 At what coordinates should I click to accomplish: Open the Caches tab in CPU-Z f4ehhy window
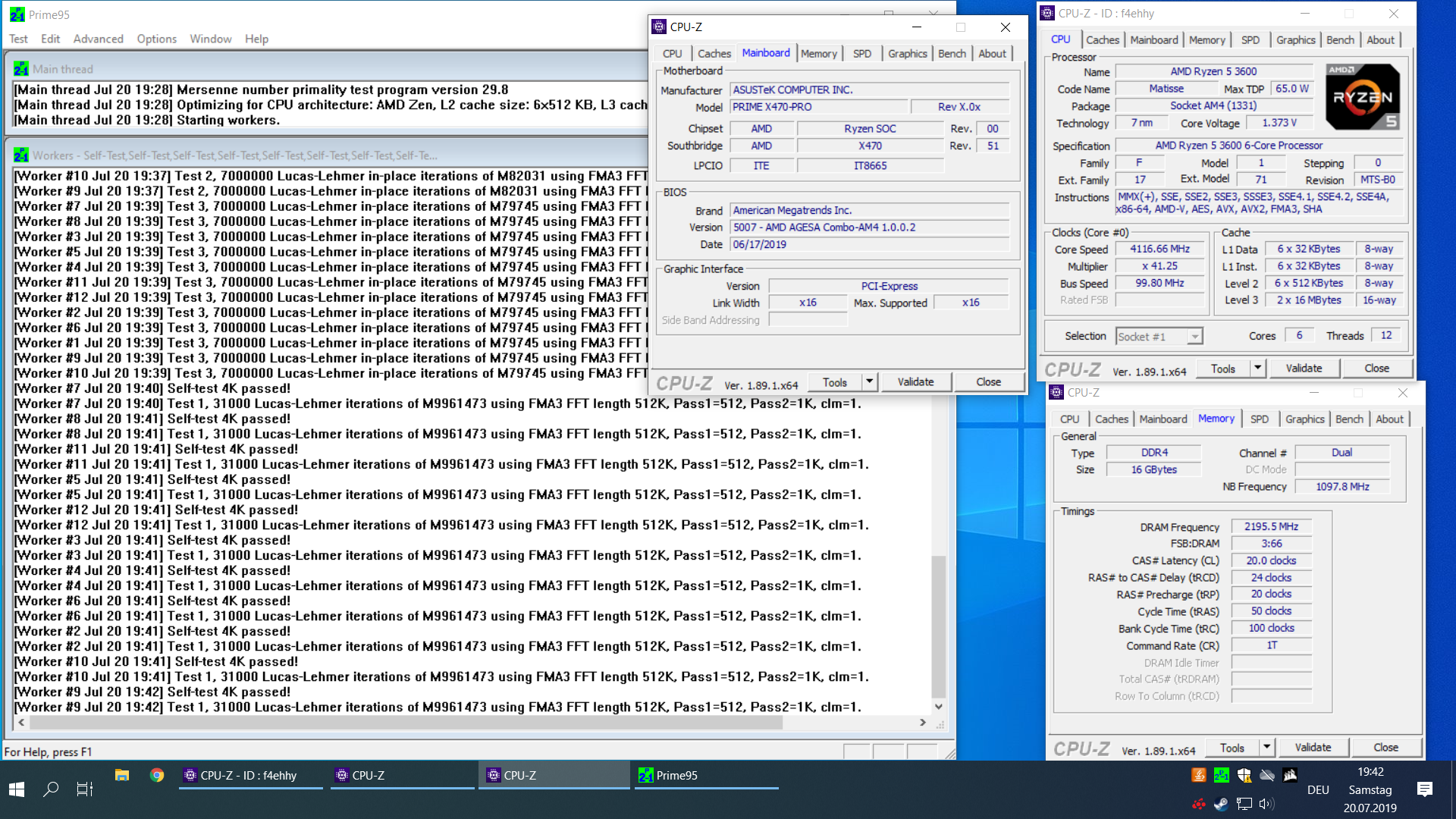point(1102,40)
